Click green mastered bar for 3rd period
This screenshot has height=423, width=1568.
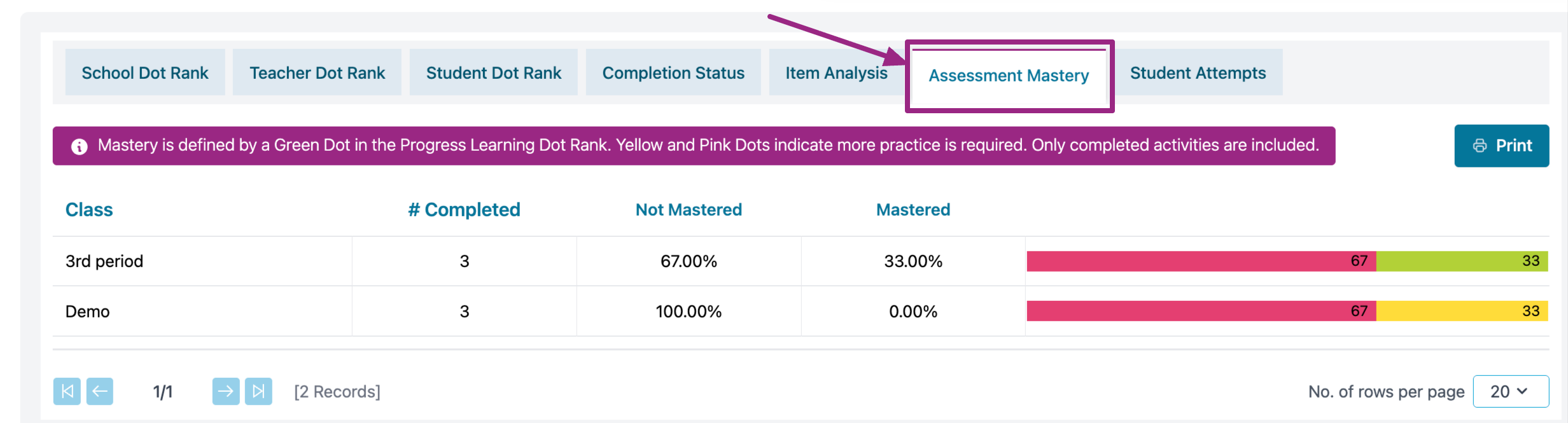point(1461,261)
